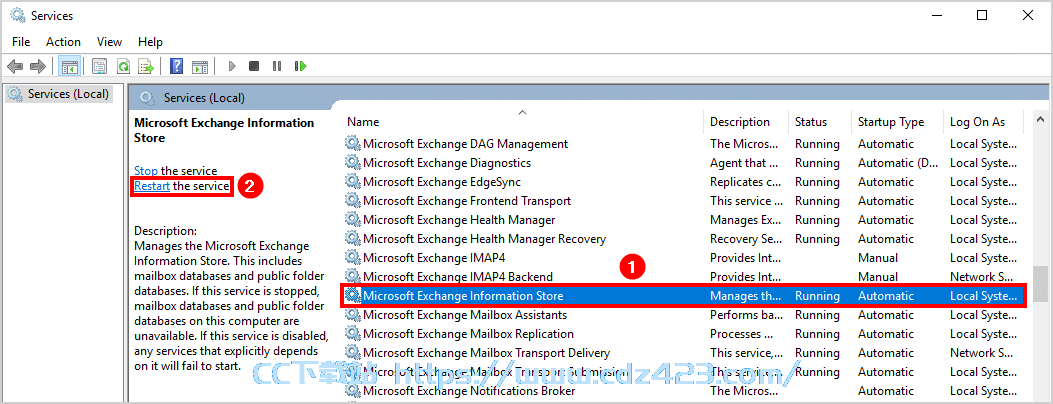Select the Microsoft Exchange IMAP4 service
This screenshot has height=404, width=1053.
click(434, 258)
